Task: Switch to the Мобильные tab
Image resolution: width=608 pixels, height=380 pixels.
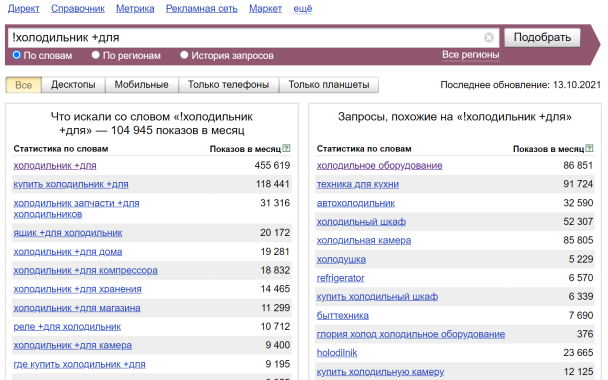Action: [142, 85]
